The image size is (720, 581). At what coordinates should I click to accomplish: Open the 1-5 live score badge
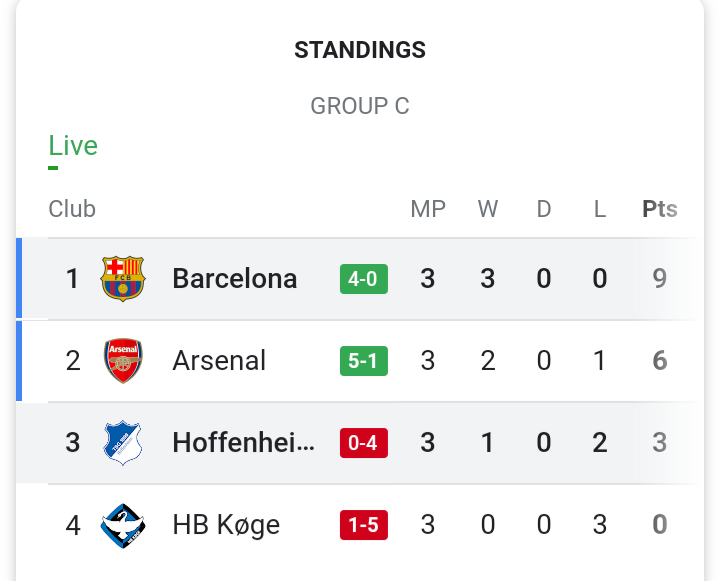coord(364,525)
